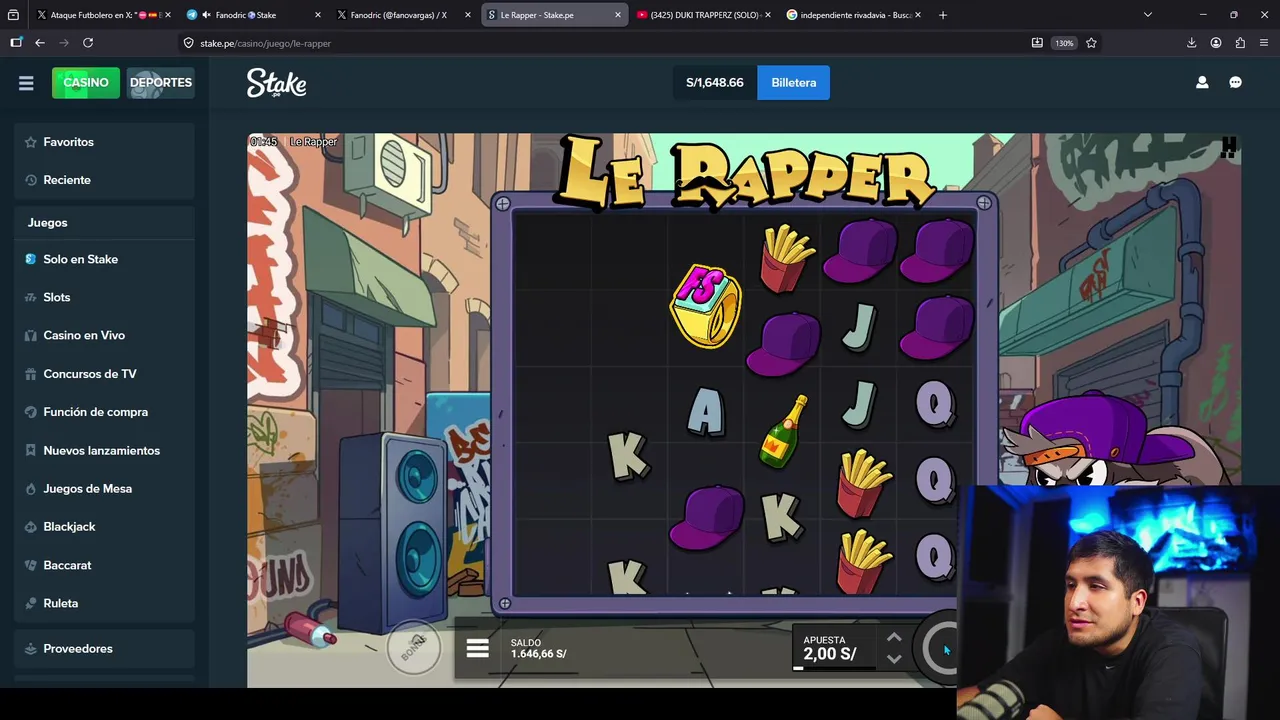Increase the bet with the up arrow
1280x720 pixels.
click(894, 638)
